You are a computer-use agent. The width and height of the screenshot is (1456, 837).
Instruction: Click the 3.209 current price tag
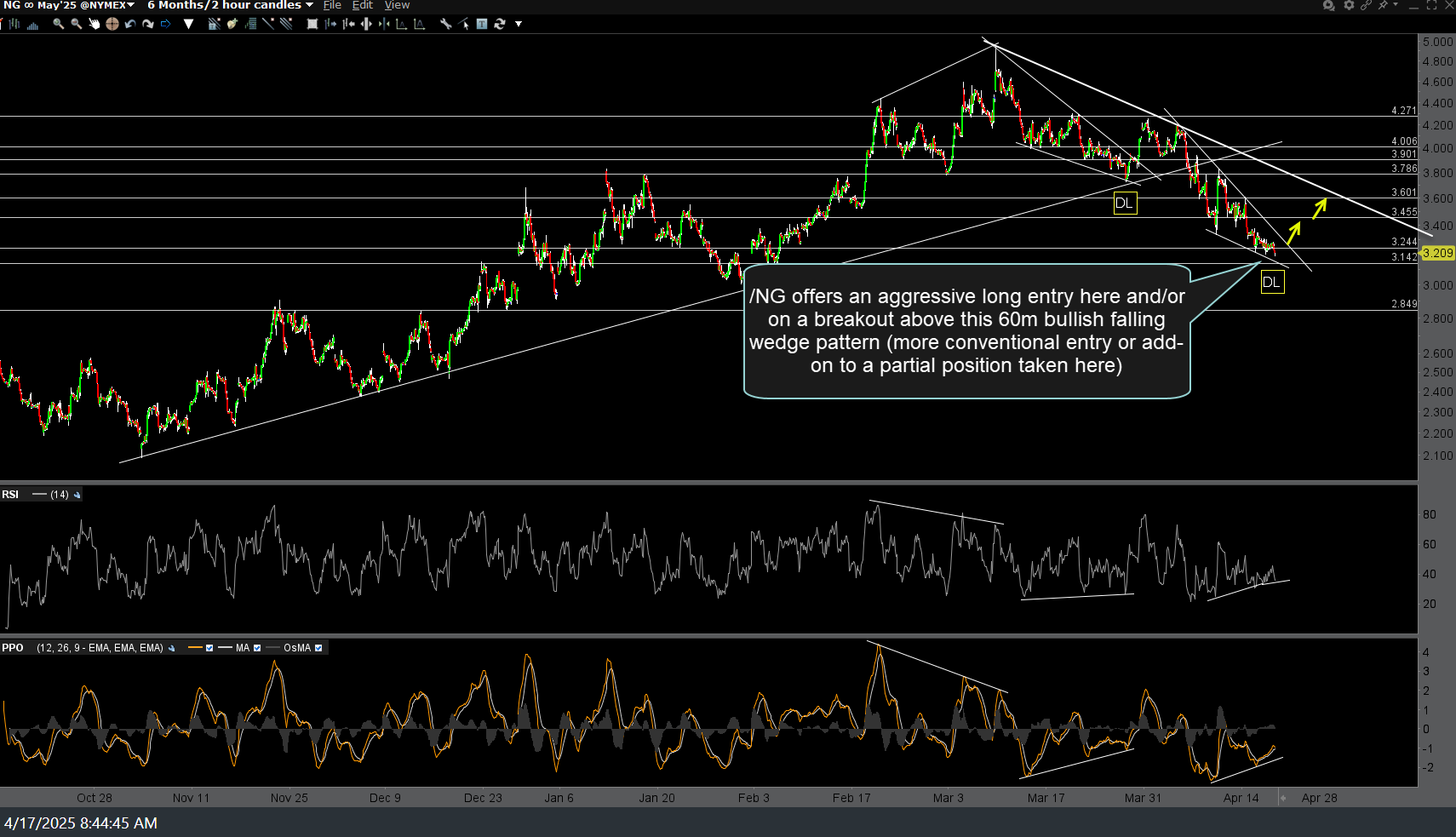(1437, 253)
